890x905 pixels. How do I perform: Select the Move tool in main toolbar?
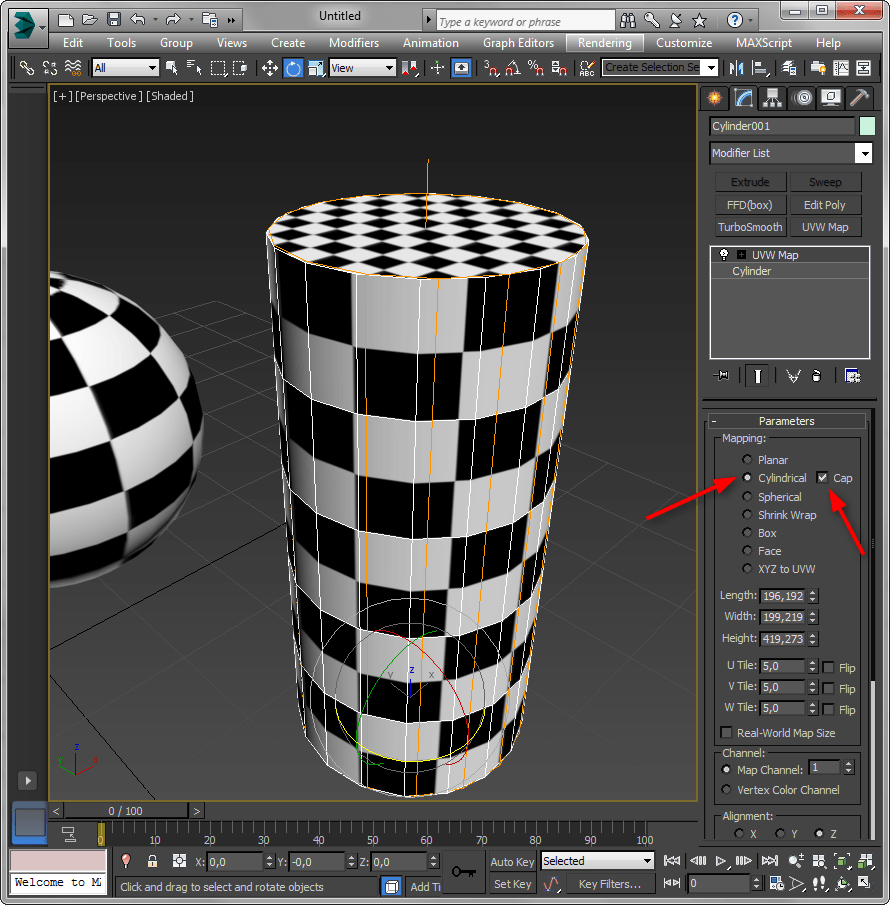270,68
